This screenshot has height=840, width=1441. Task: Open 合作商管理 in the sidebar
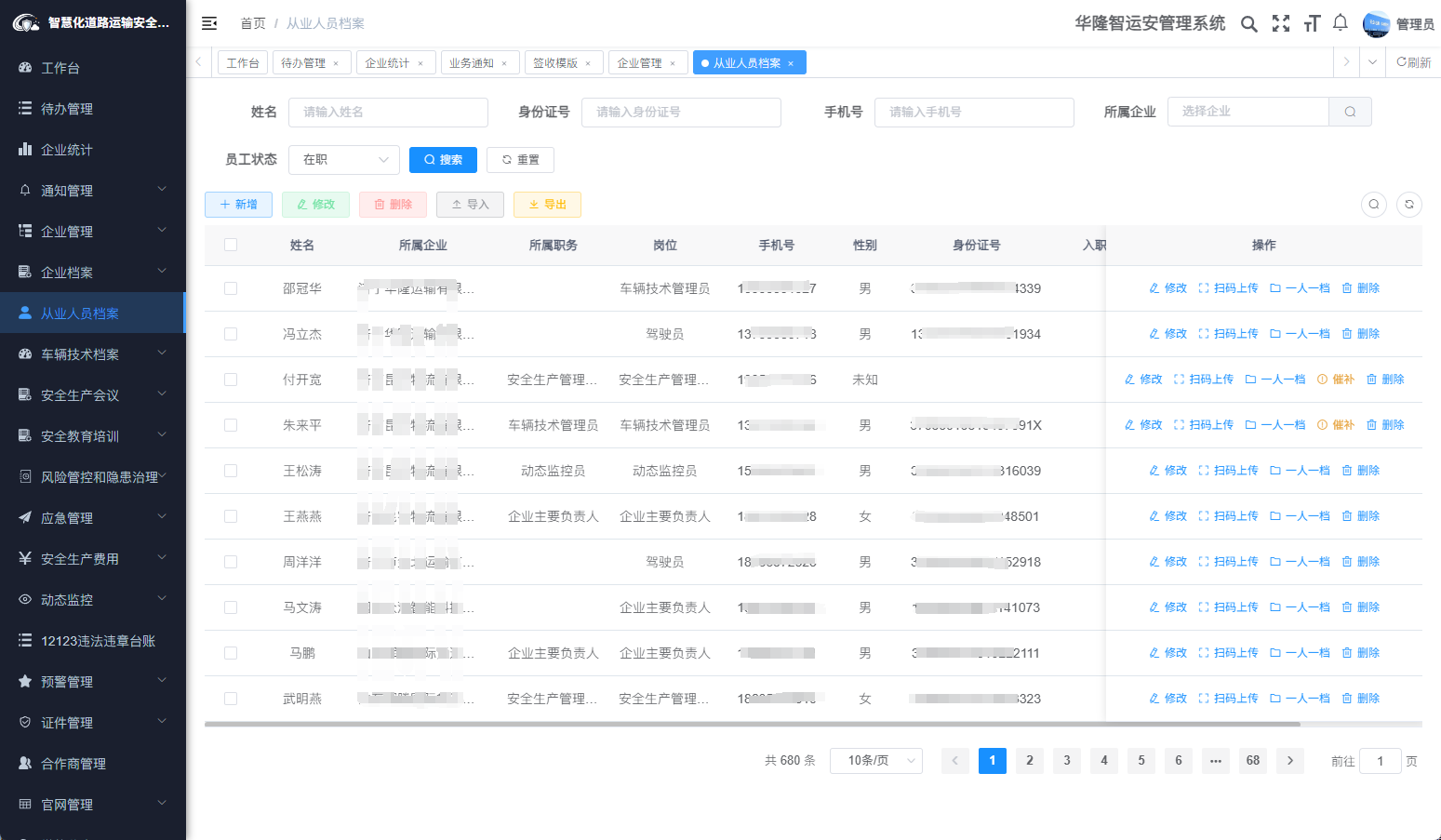click(93, 764)
